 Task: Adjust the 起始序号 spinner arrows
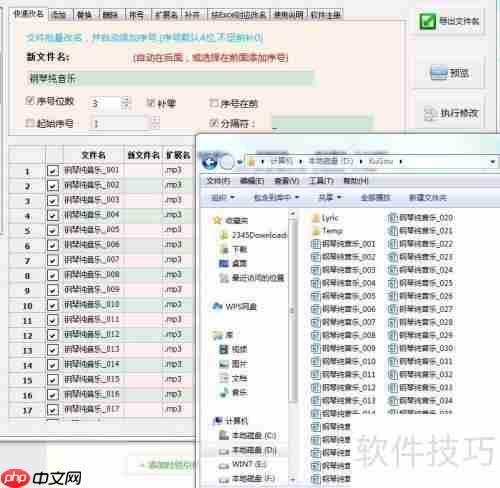156,122
